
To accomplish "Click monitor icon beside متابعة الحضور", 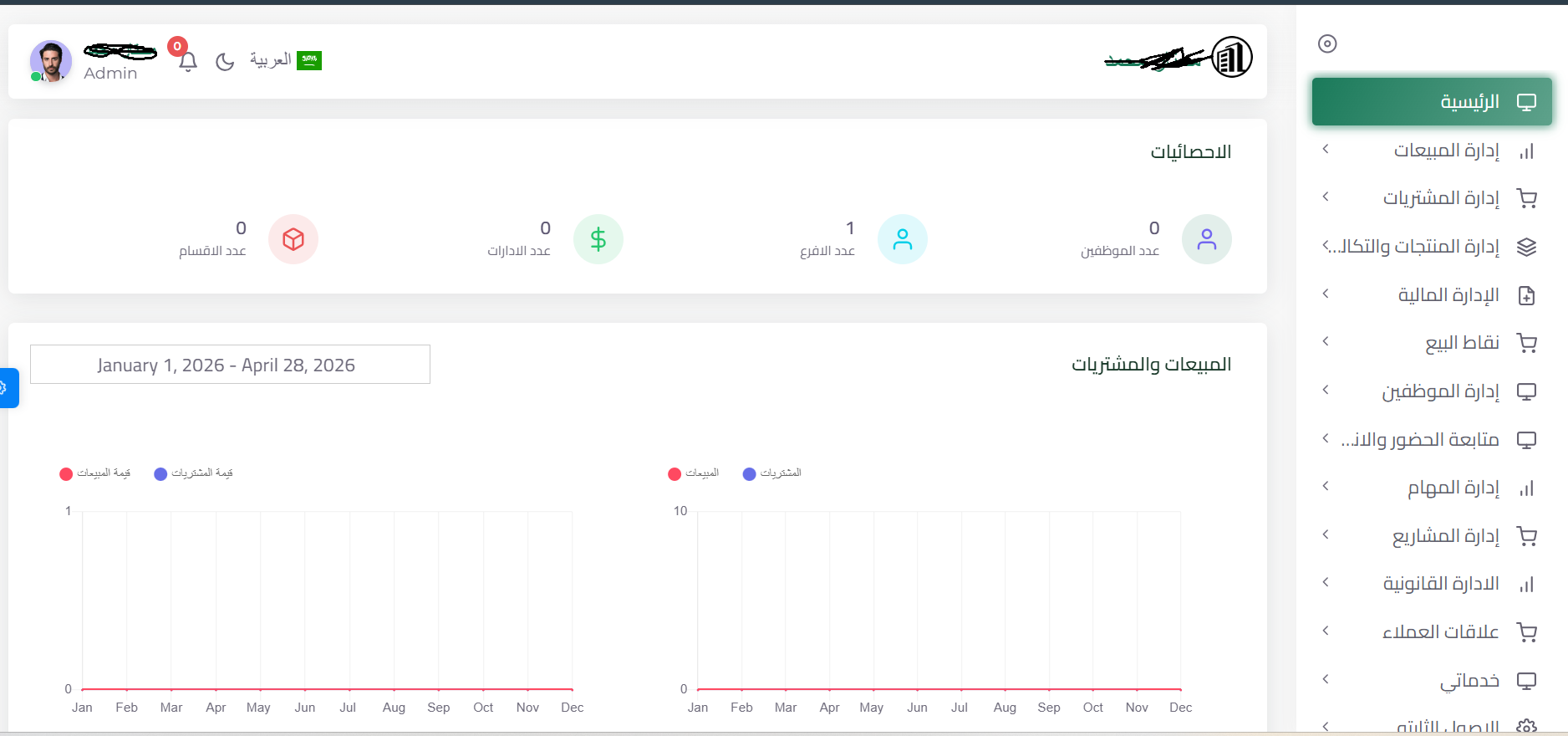I will click(x=1526, y=440).
